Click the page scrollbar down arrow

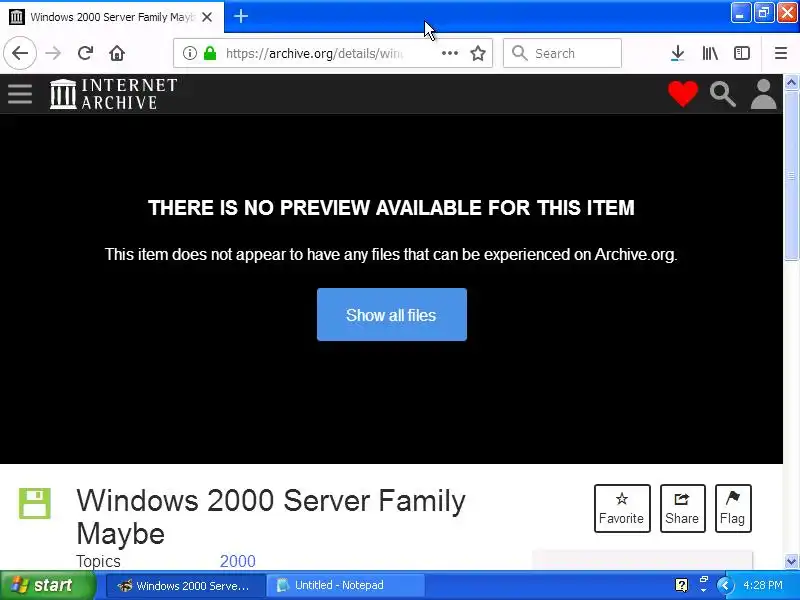pyautogui.click(x=791, y=561)
